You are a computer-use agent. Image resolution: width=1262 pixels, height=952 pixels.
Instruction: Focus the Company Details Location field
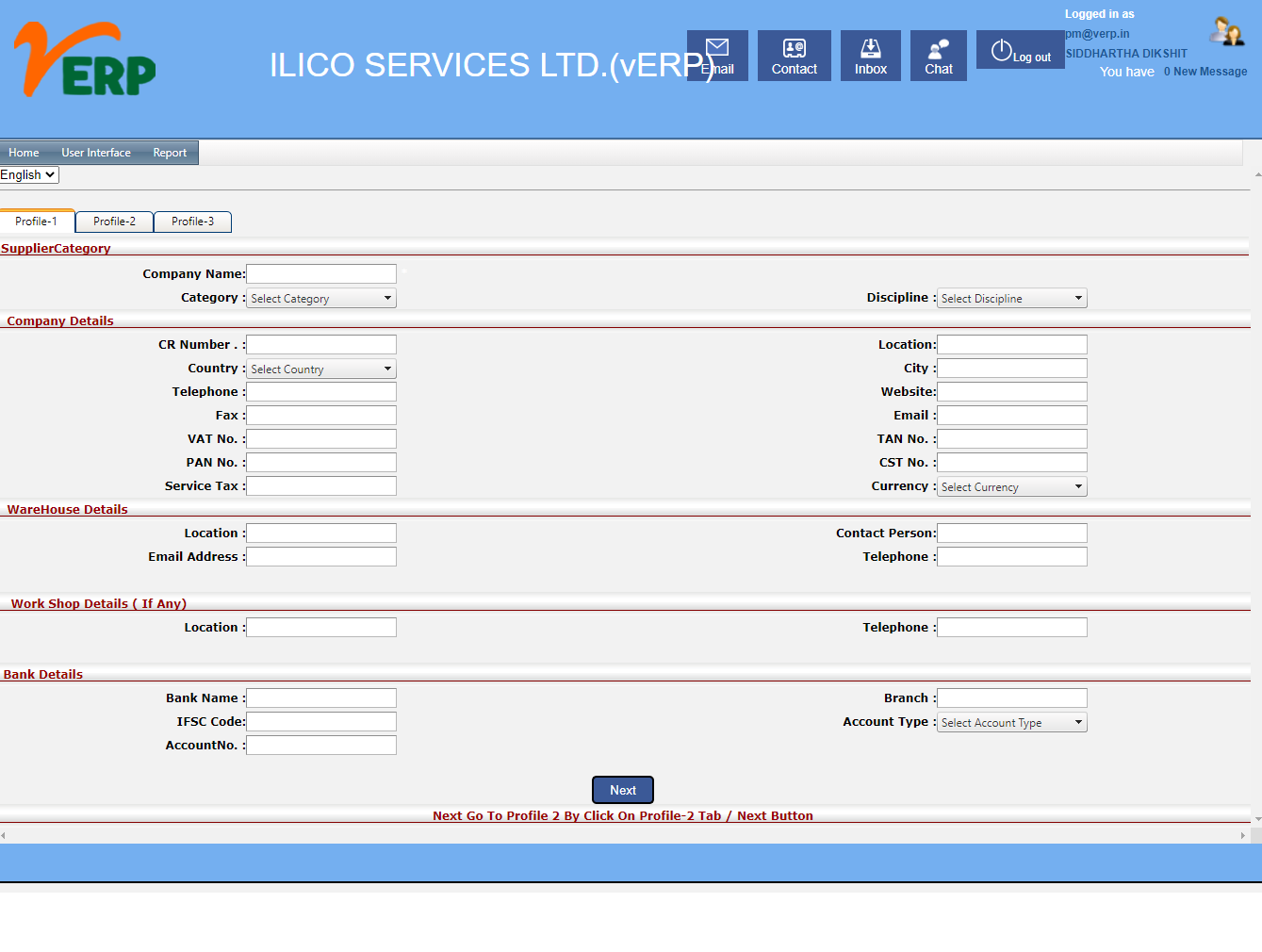point(1012,345)
